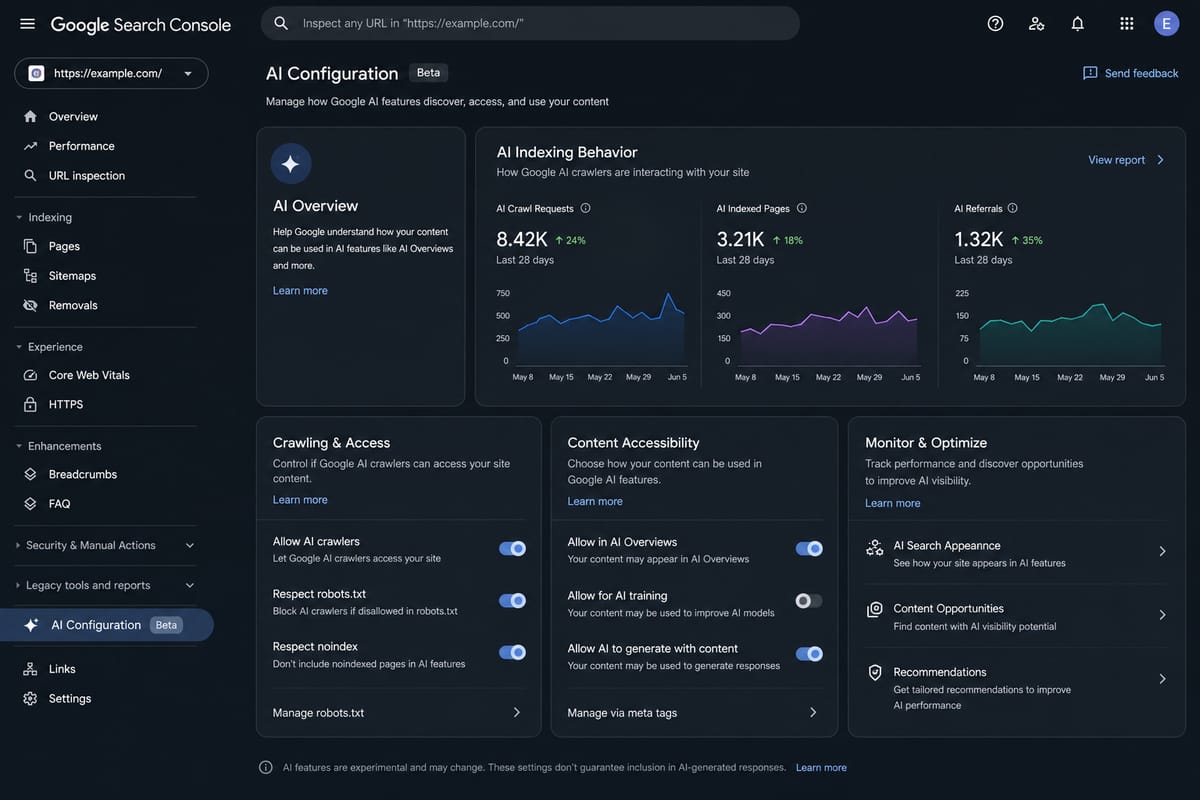Click the search magnifier icon in URL bar

281,23
